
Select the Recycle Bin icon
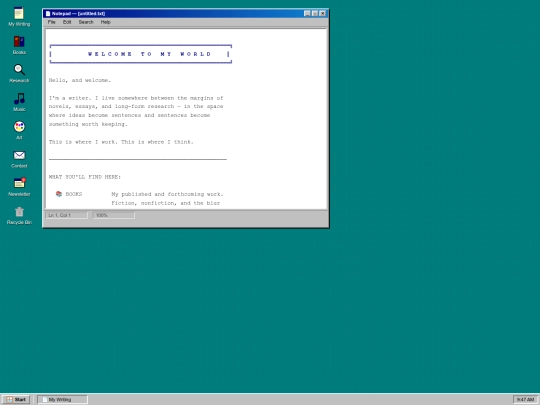pos(19,215)
